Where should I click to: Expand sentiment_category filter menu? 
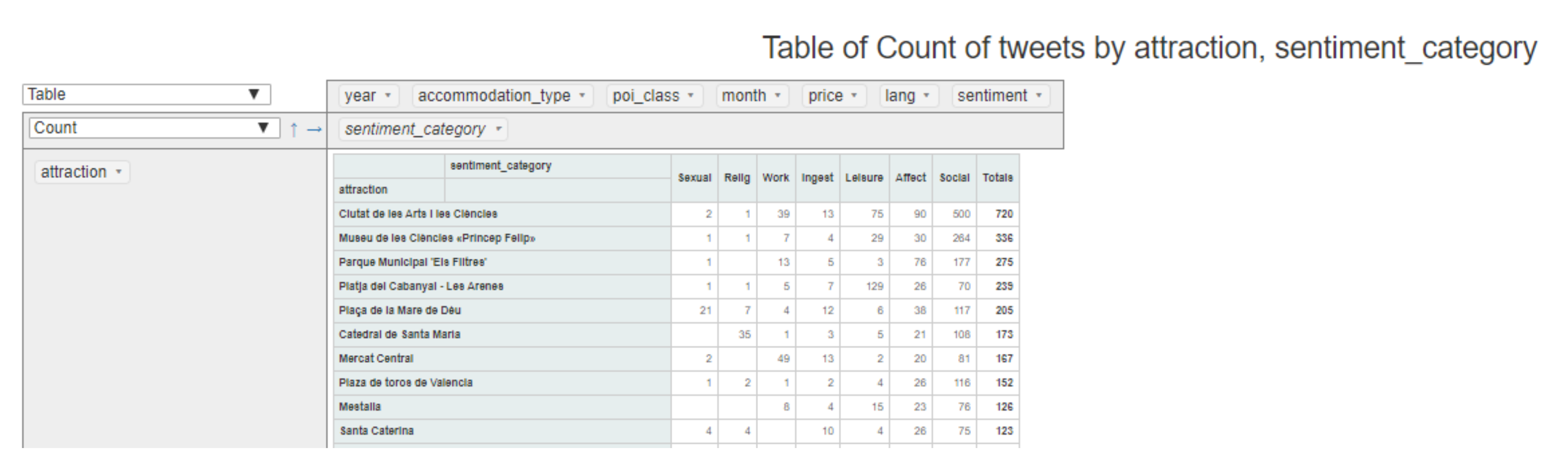pos(499,129)
